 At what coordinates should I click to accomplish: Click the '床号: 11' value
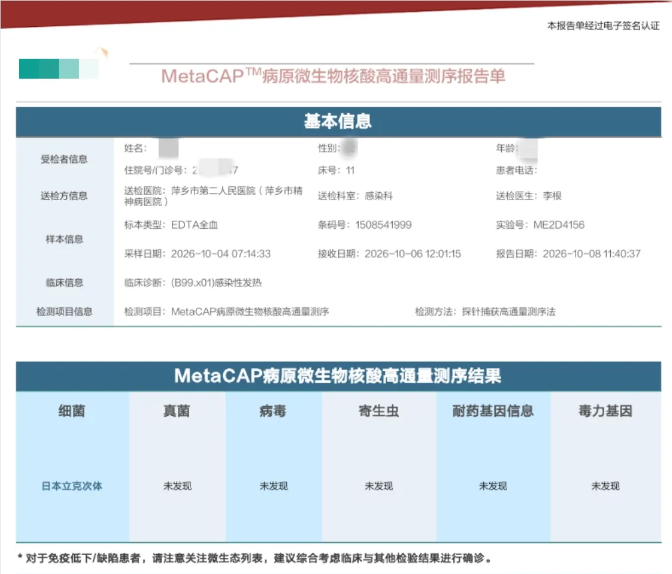[x=336, y=170]
